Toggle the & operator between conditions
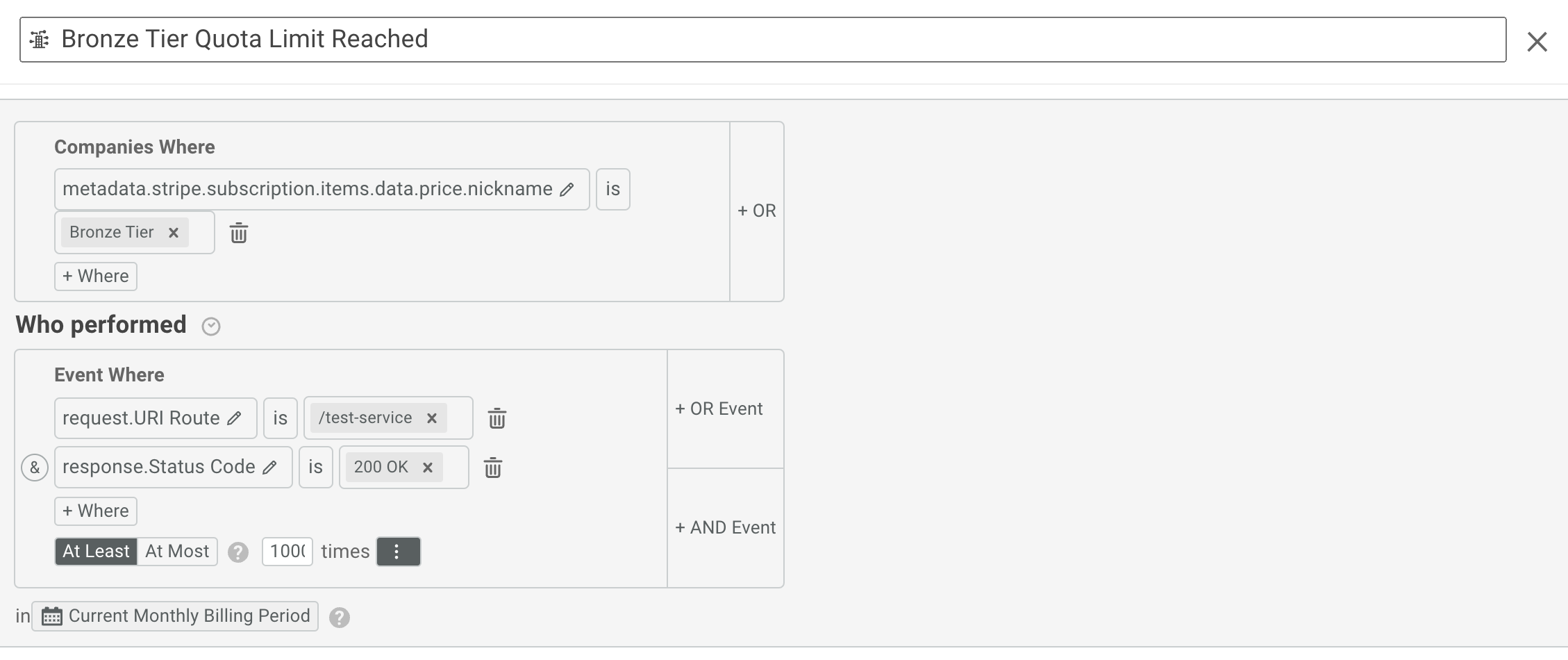Image resolution: width=1568 pixels, height=660 pixels. coord(35,468)
